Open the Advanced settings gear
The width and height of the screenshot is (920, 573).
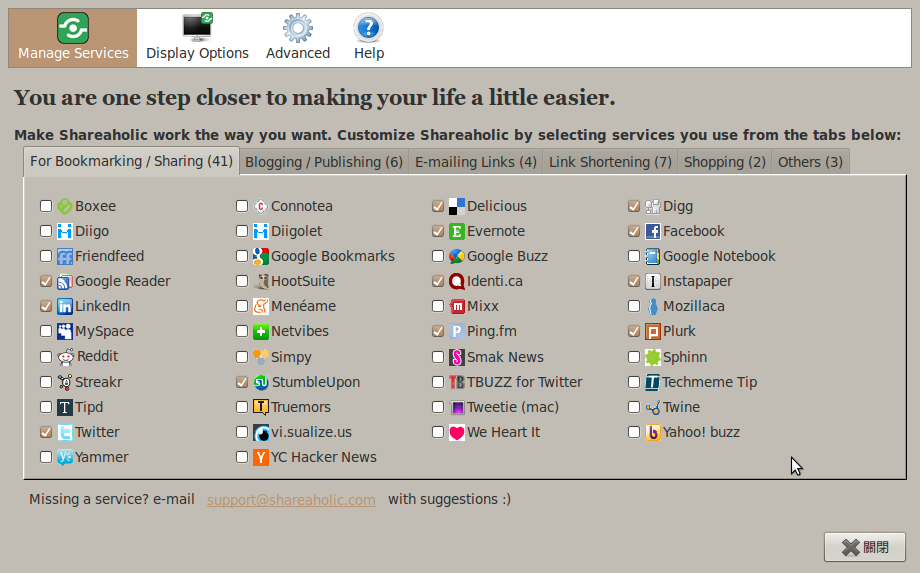pos(297,38)
